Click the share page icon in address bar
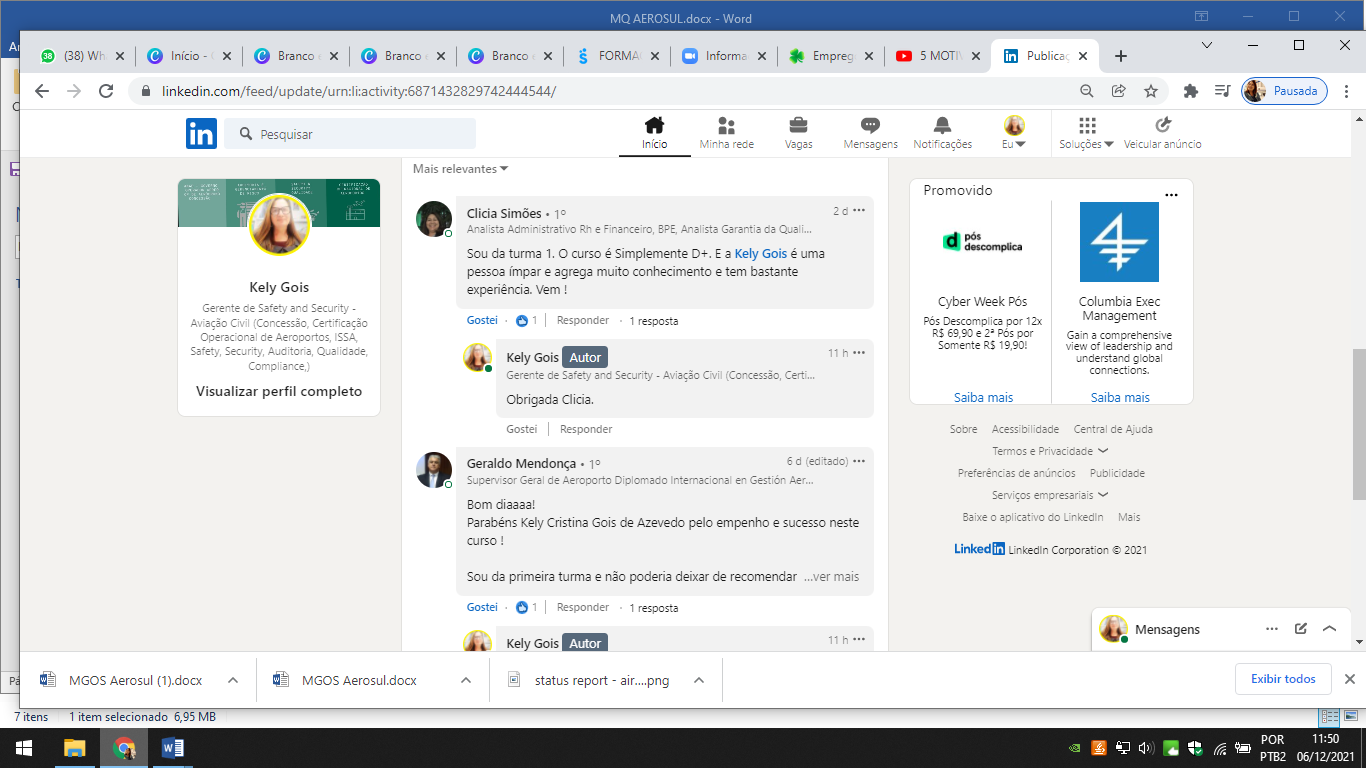 click(1119, 91)
